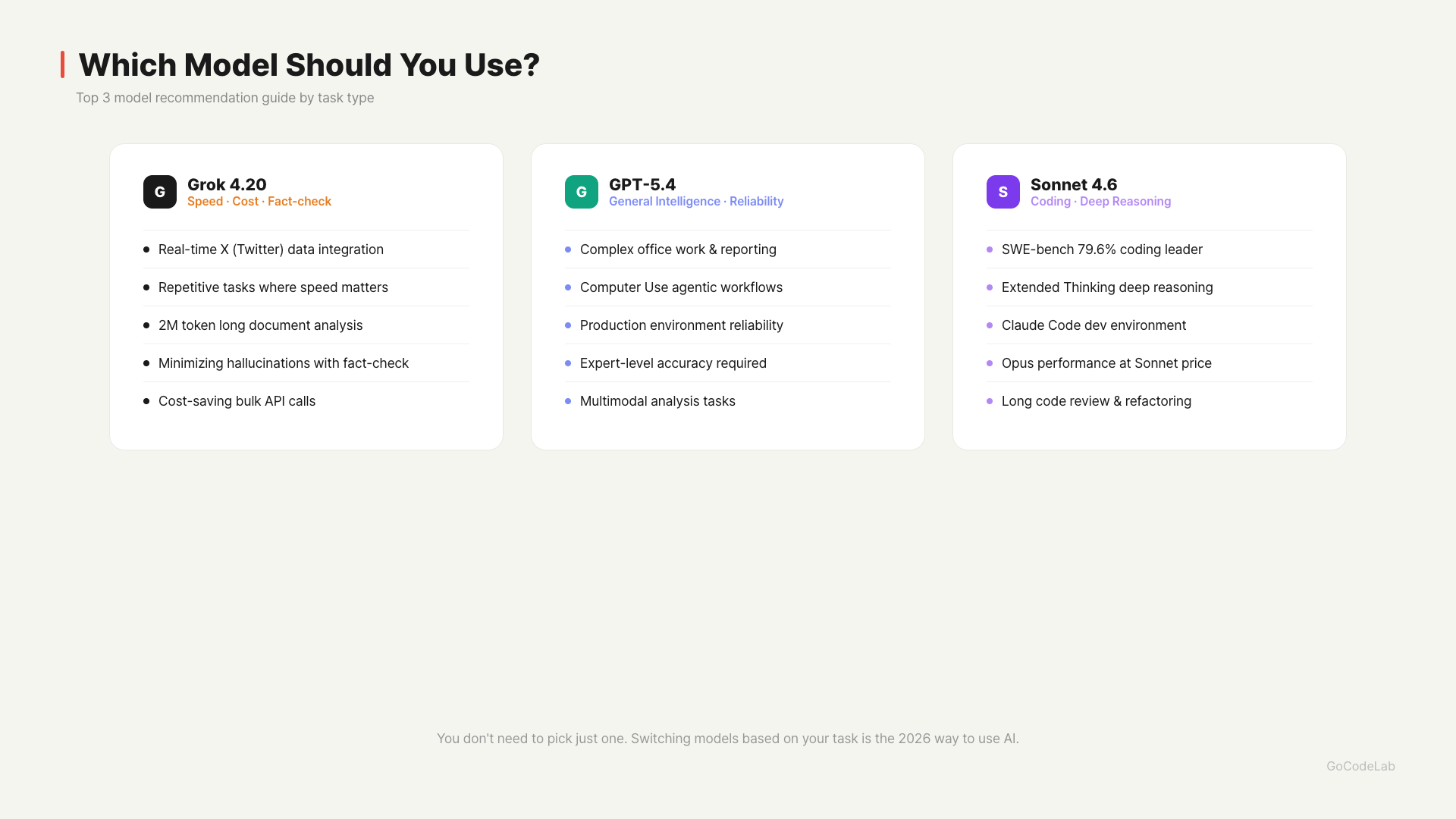Click the Which Model Should You Use title
Viewport: 1456px width, 819px height.
click(309, 65)
